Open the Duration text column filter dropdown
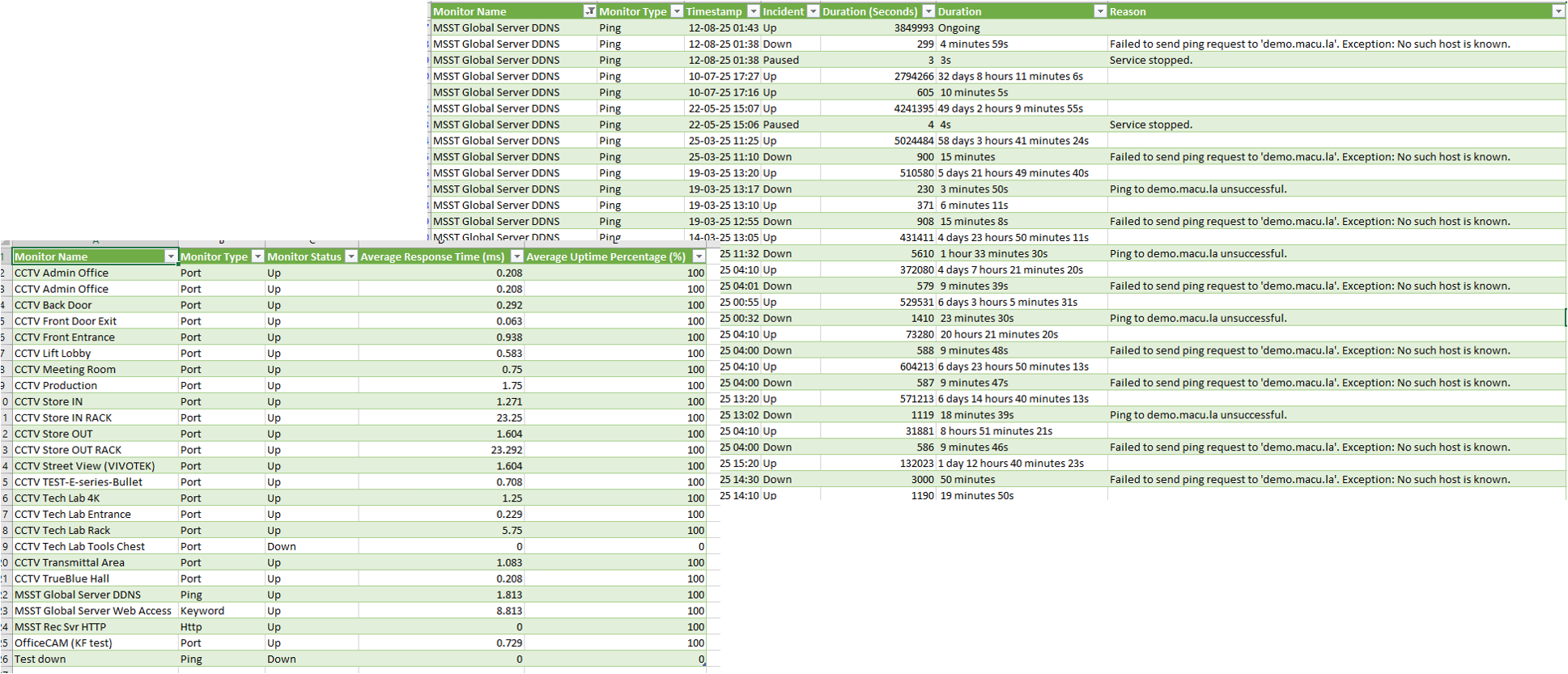 coord(1099,11)
